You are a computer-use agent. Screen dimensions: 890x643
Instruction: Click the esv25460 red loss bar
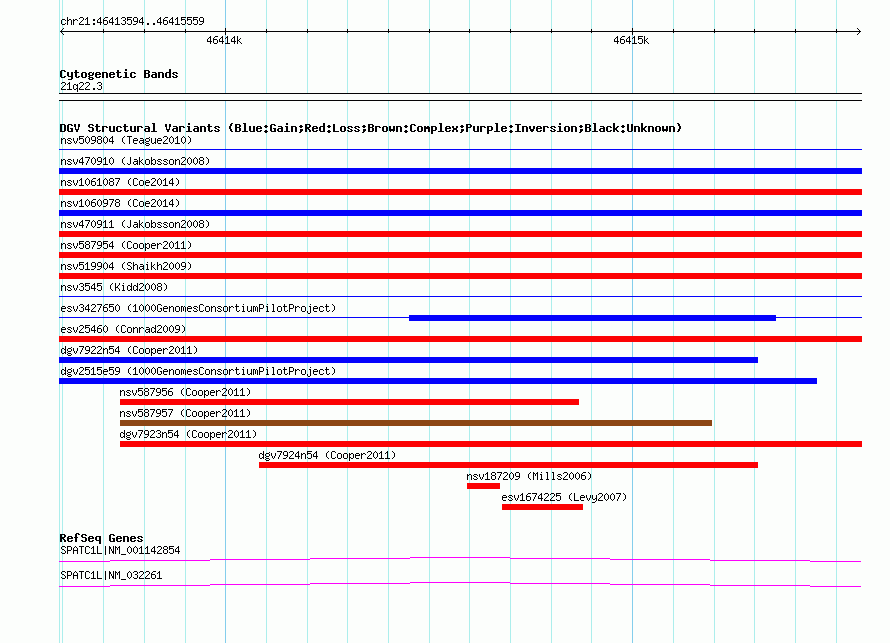pyautogui.click(x=460, y=339)
